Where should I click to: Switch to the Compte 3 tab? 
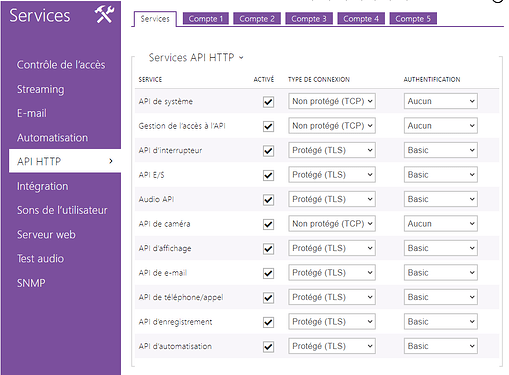click(309, 19)
